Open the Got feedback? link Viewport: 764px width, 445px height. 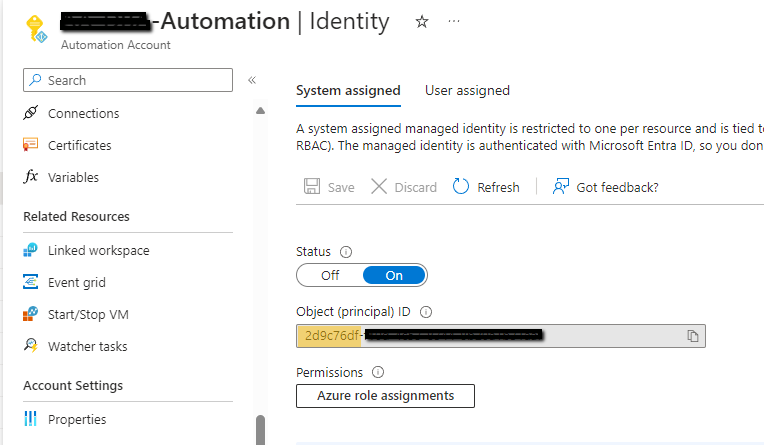click(617, 188)
